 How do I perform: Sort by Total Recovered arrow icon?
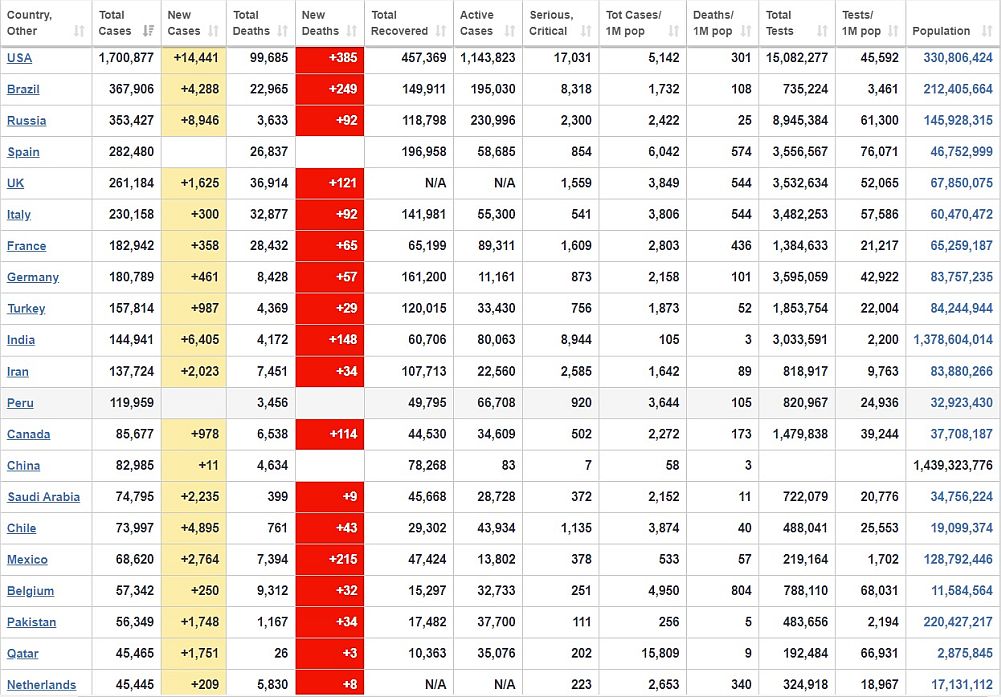(x=440, y=31)
